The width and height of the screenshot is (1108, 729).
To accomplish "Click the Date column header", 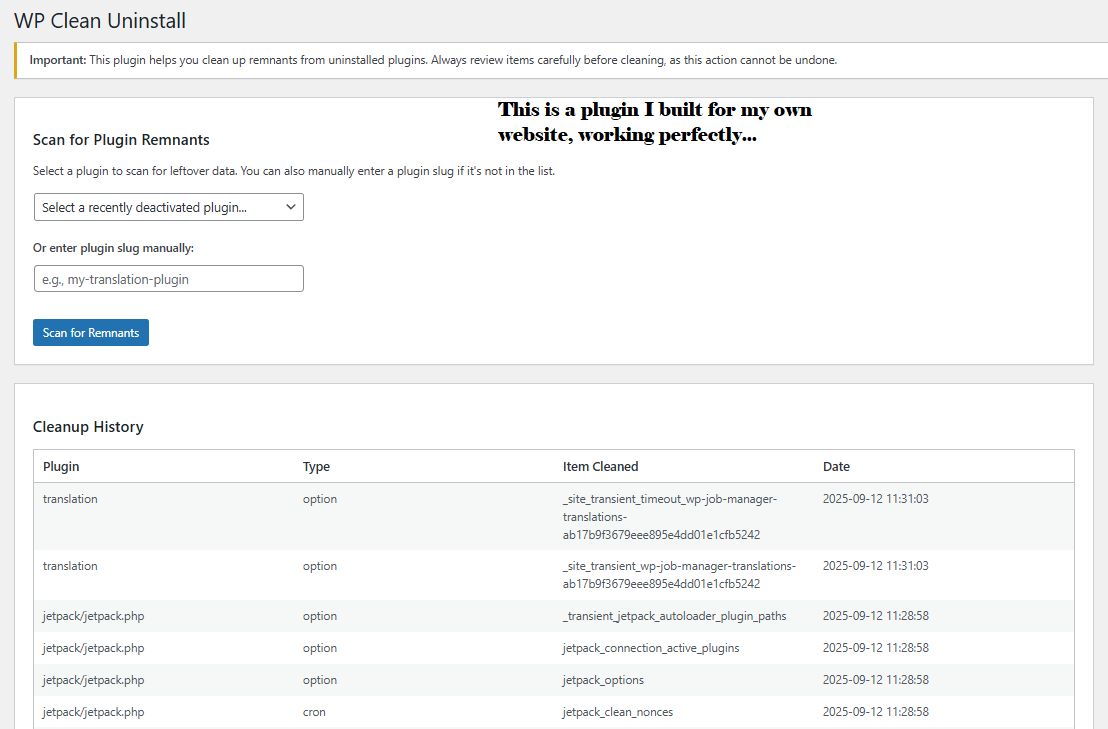I will 836,466.
